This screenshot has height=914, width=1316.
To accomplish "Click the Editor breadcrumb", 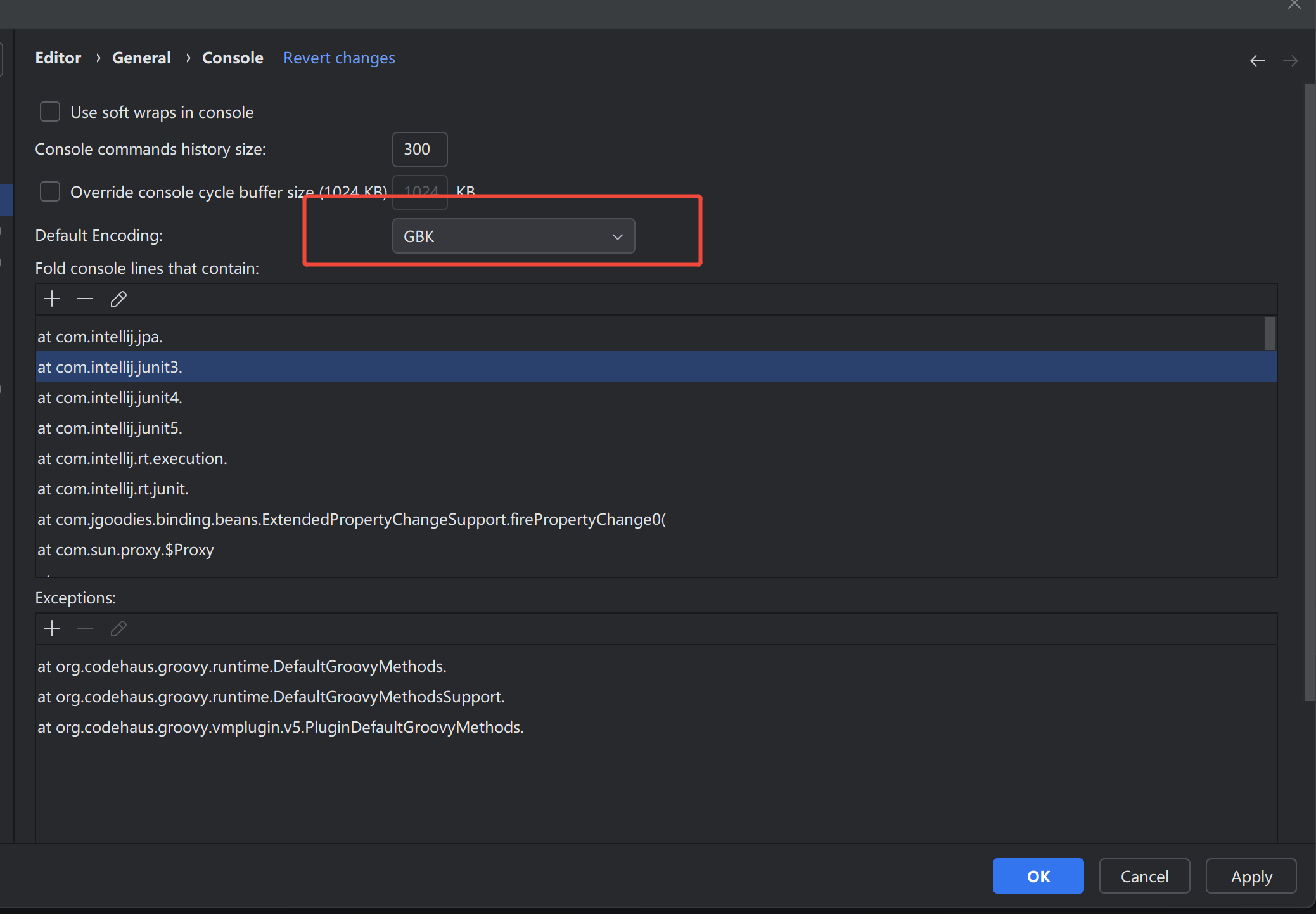I will point(58,58).
